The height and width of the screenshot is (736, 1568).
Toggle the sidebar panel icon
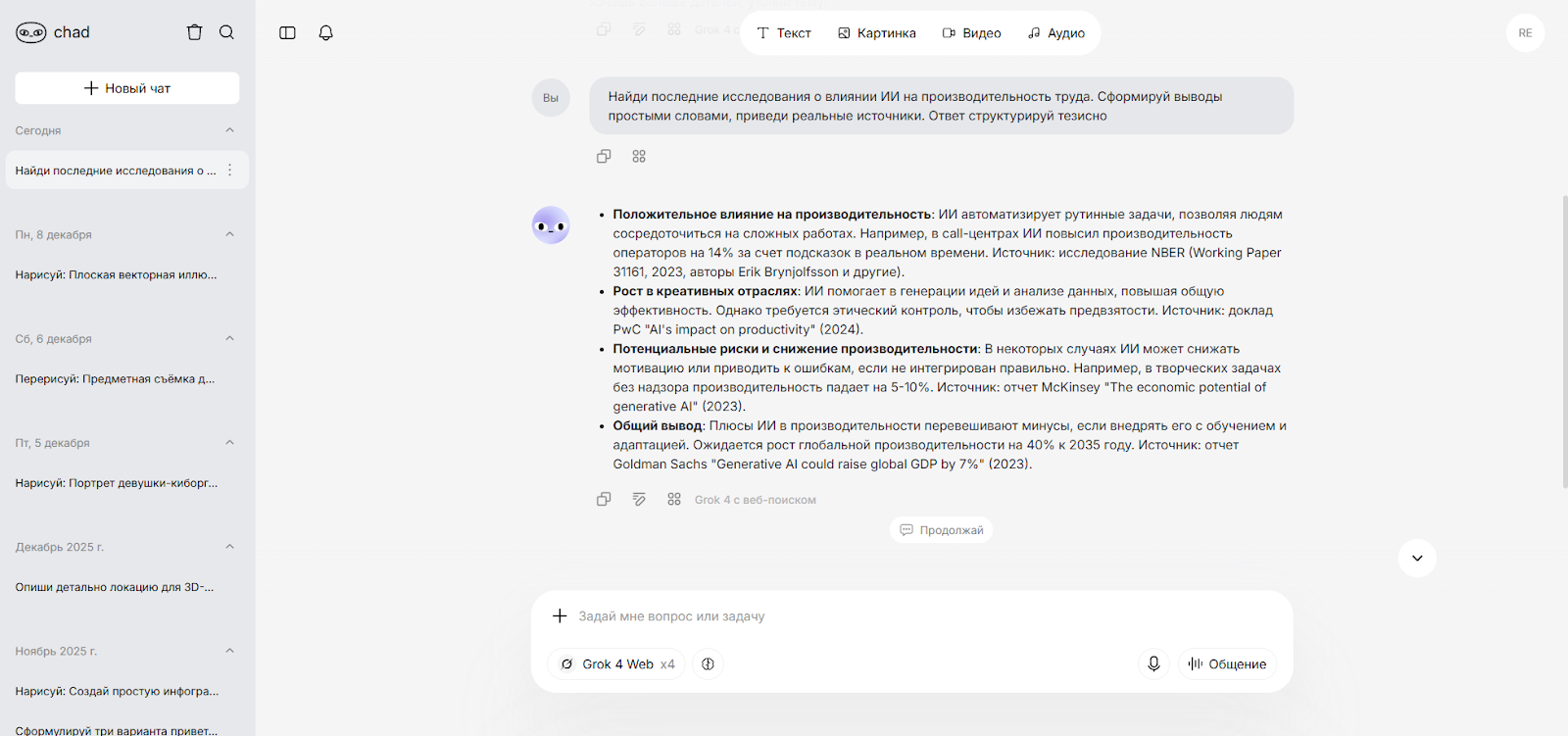[x=287, y=32]
